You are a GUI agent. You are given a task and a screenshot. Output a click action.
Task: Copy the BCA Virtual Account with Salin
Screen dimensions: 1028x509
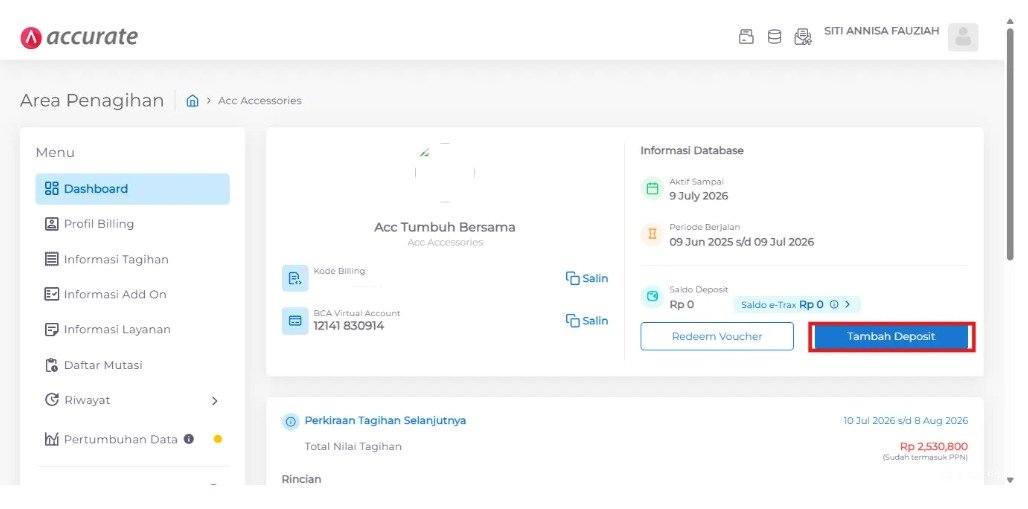587,321
